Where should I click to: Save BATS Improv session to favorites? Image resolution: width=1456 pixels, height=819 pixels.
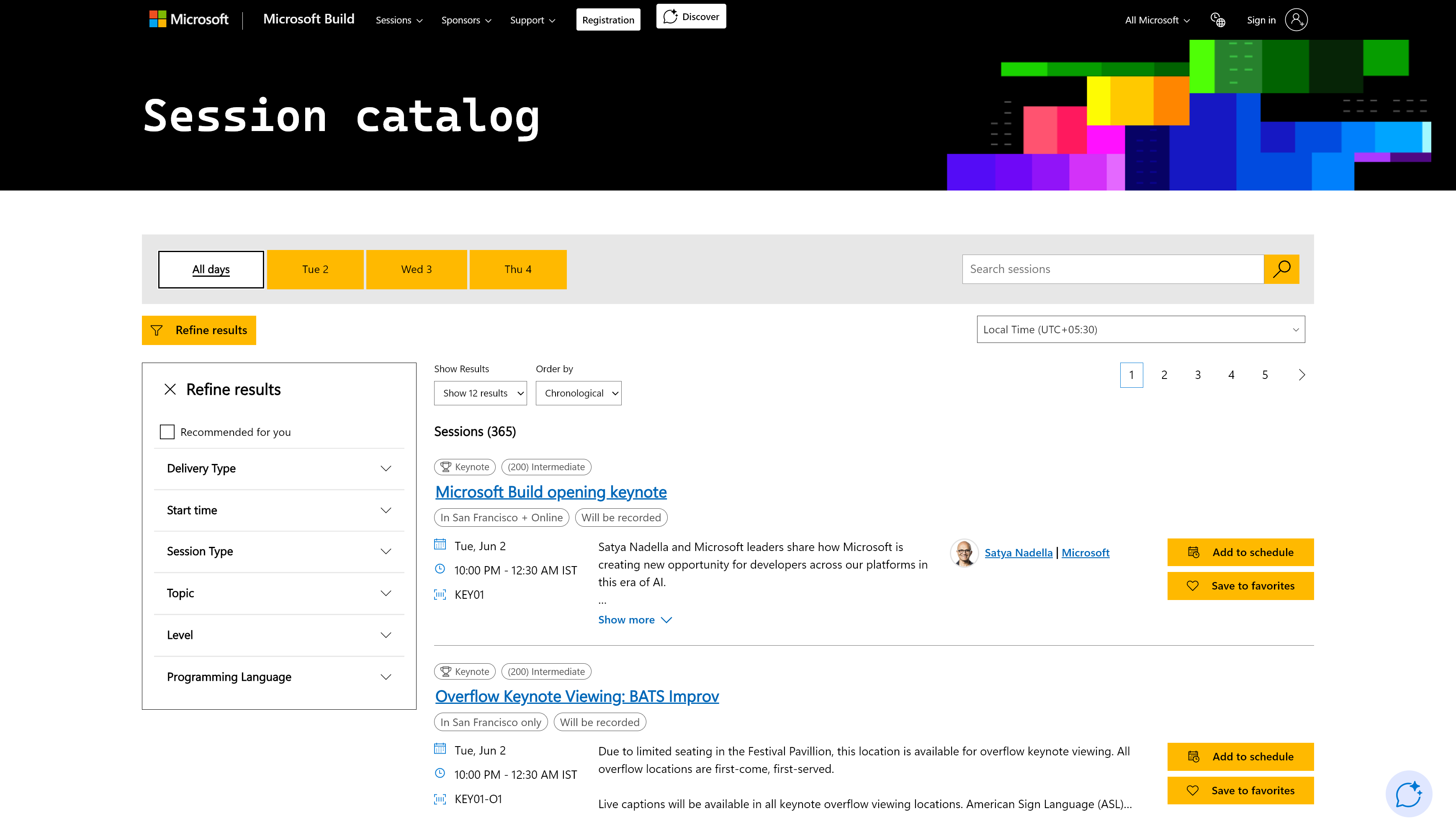[x=1240, y=790]
